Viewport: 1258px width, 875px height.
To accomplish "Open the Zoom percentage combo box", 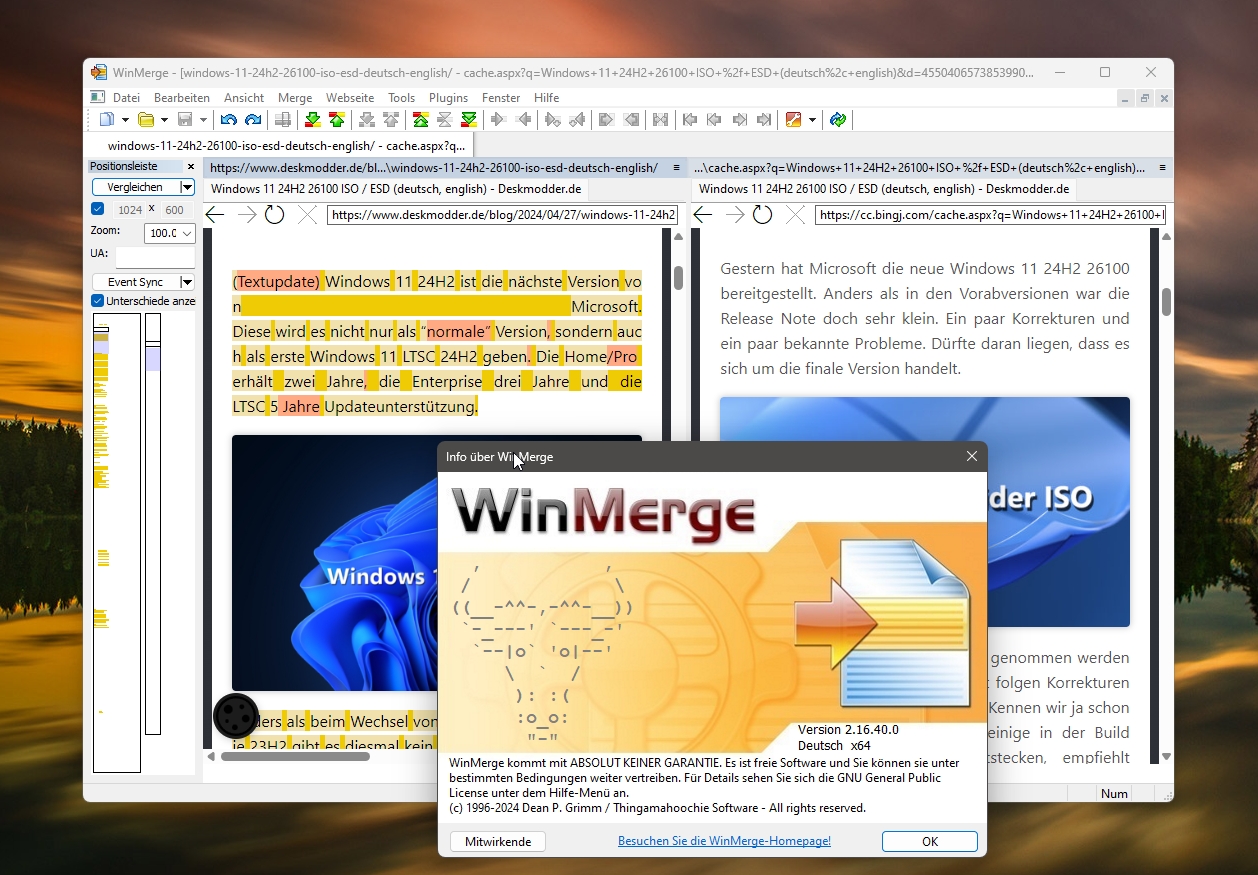I will (169, 233).
